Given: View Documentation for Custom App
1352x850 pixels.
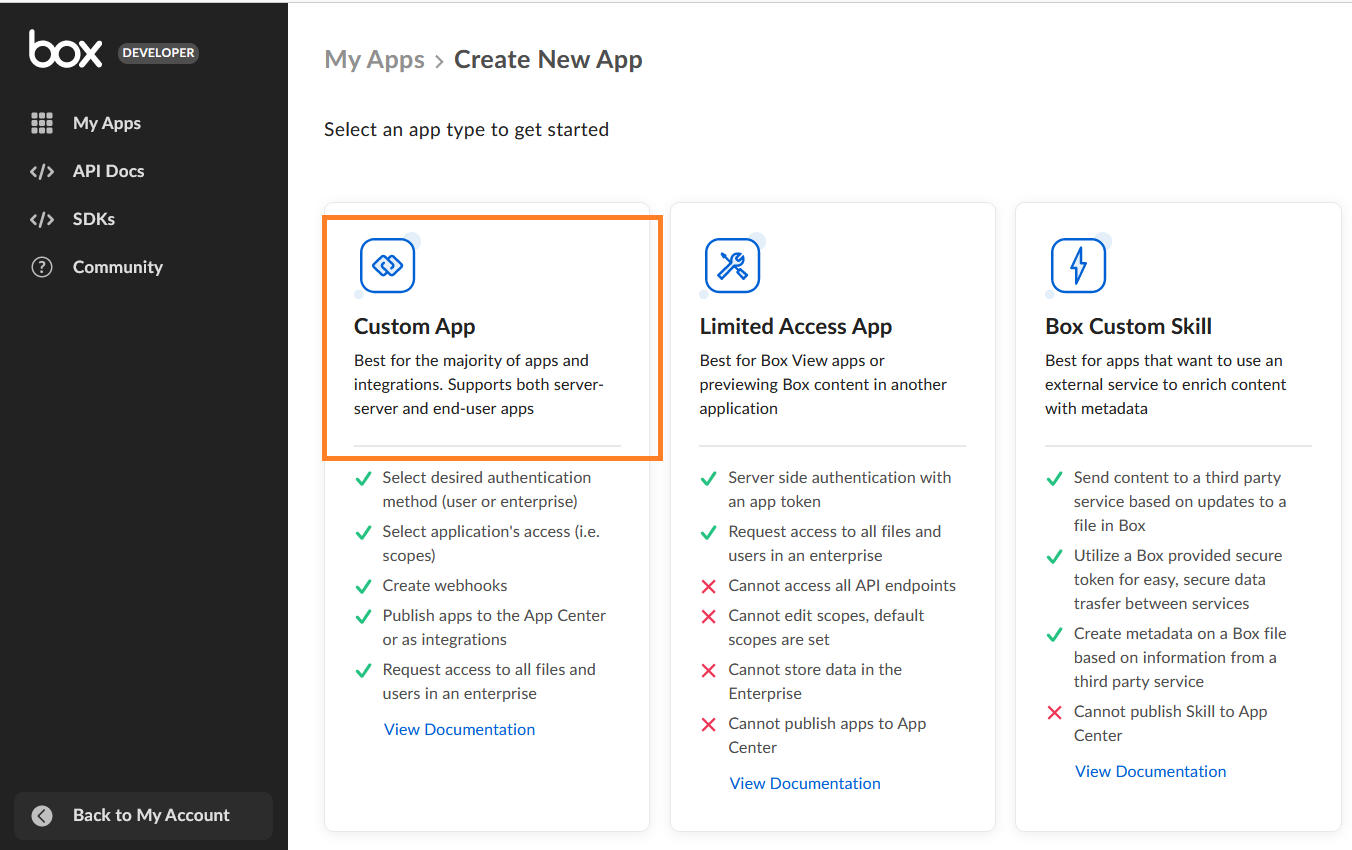Looking at the screenshot, I should [x=459, y=729].
